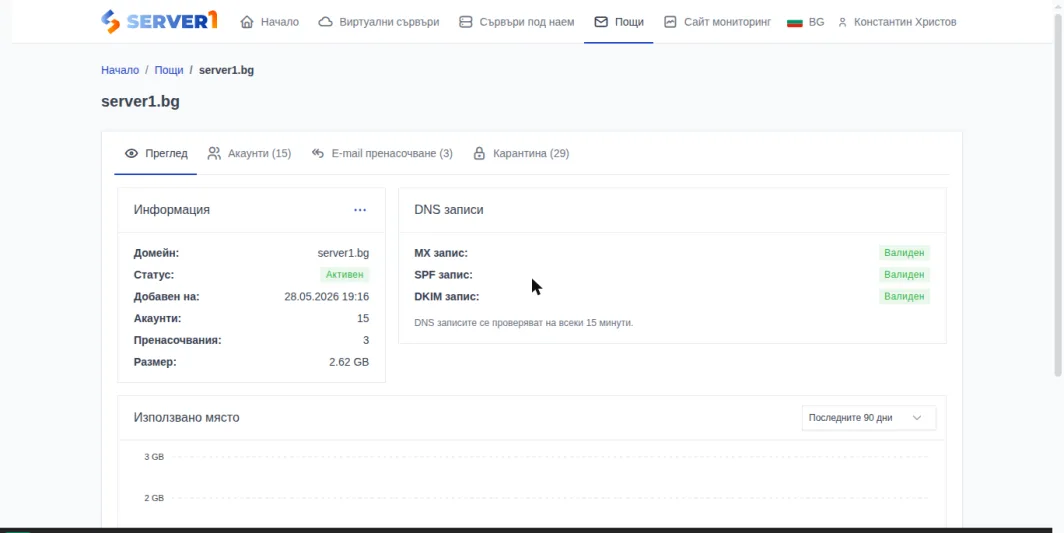1064x533 pixels.
Task: Click the Начало breadcrumb link
Action: tap(120, 70)
